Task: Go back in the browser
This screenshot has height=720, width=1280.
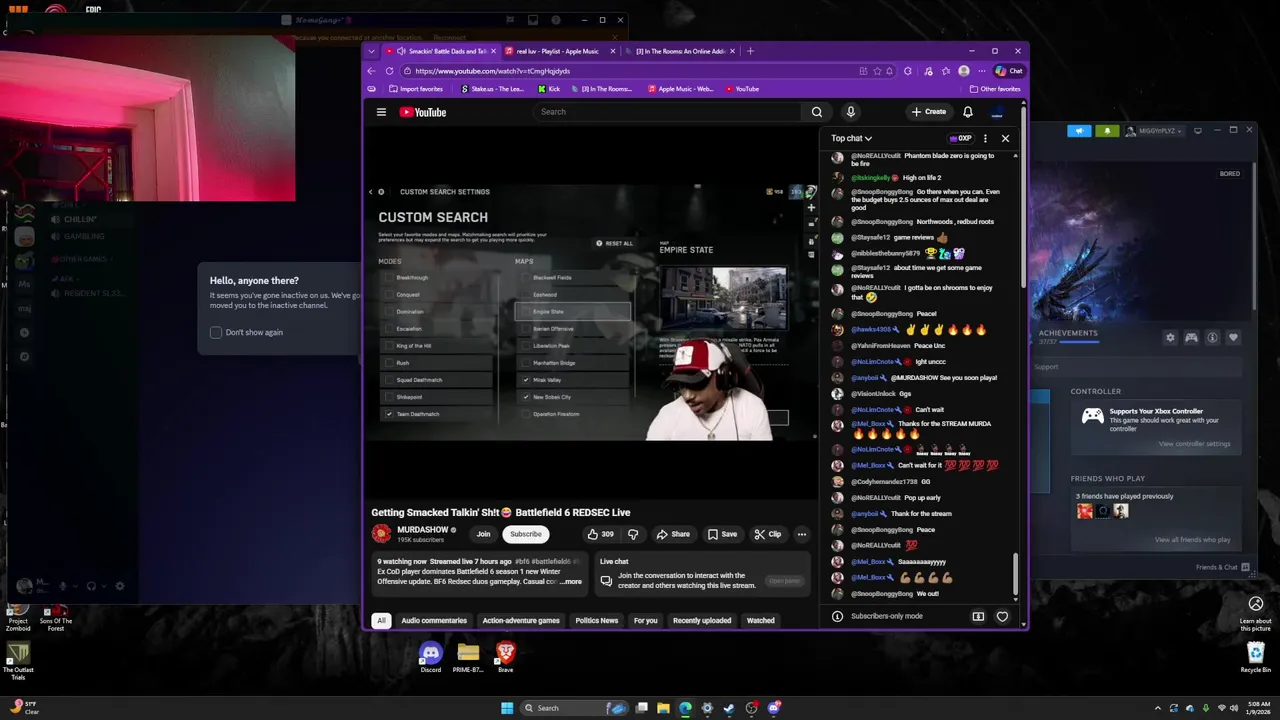Action: tap(371, 71)
